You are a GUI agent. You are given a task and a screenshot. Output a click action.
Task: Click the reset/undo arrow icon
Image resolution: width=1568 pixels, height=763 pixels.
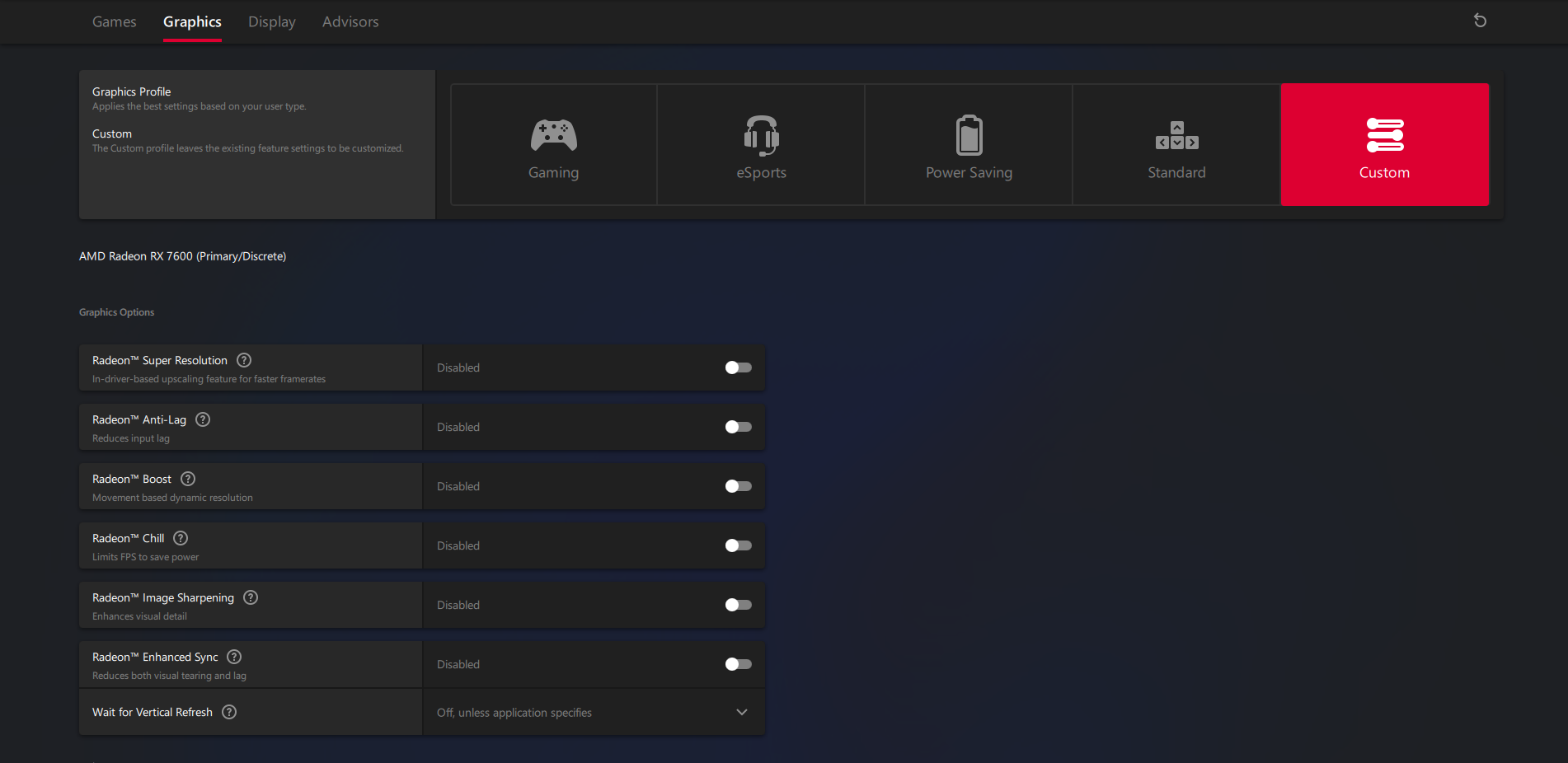(x=1481, y=21)
